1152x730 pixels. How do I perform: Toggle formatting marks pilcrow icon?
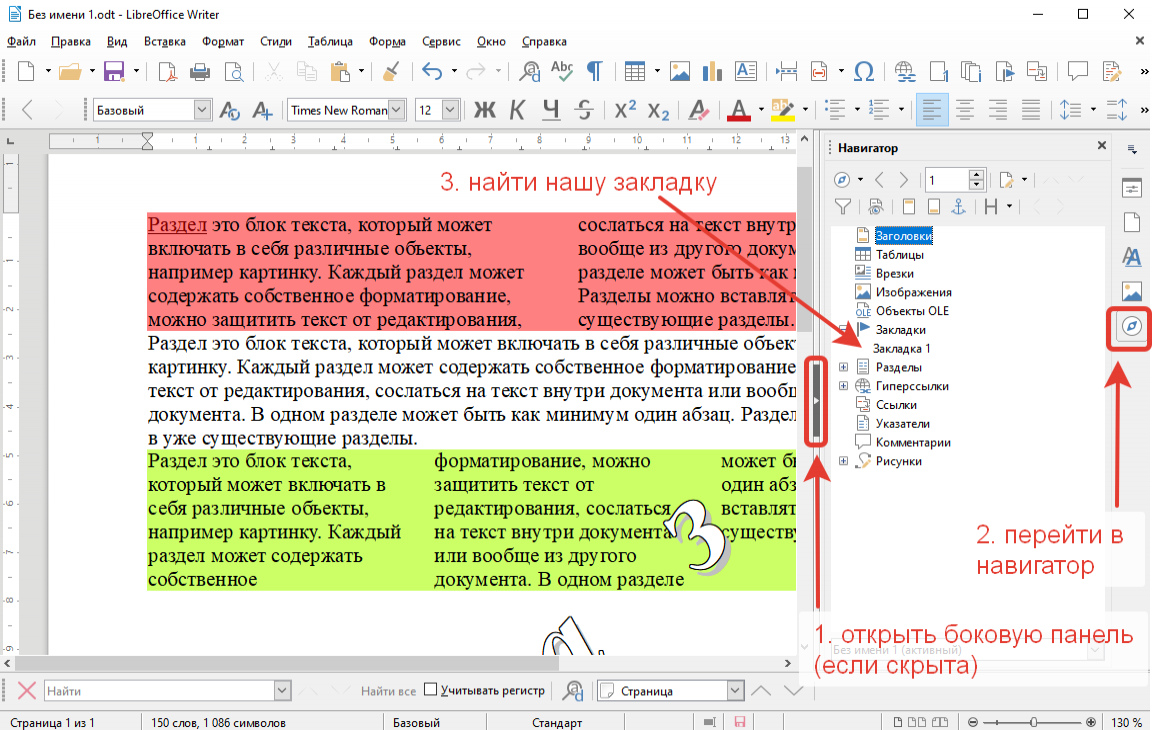point(594,71)
